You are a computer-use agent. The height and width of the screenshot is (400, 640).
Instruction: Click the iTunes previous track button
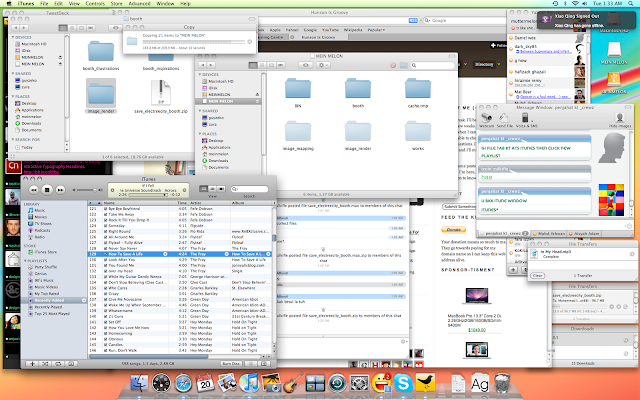click(34, 190)
